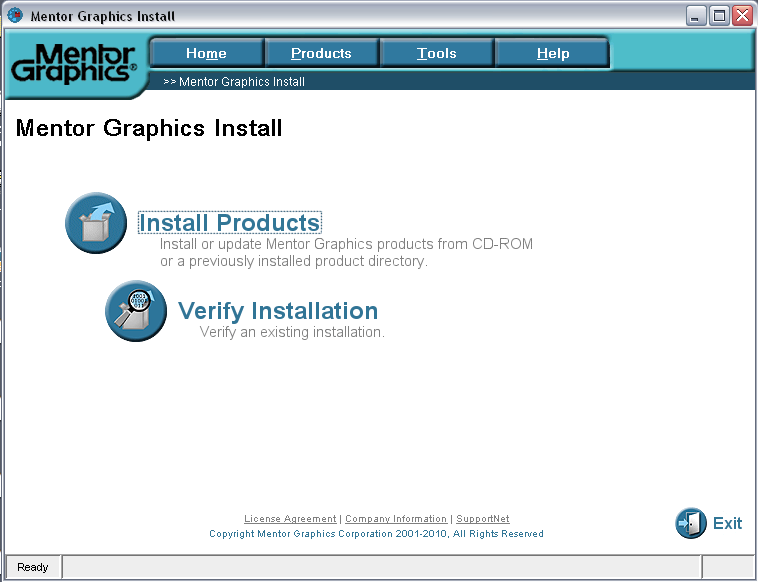Click the Install Products description text
Viewport: 758px width, 582px height.
click(346, 252)
